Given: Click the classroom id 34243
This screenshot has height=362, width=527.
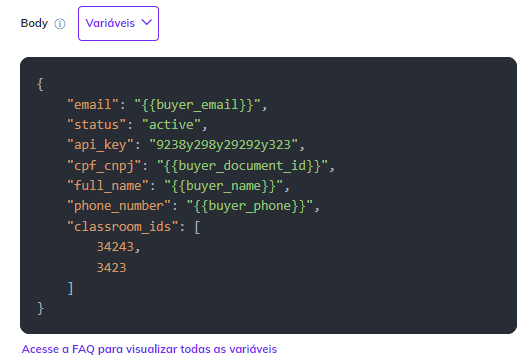Looking at the screenshot, I should coord(115,247).
